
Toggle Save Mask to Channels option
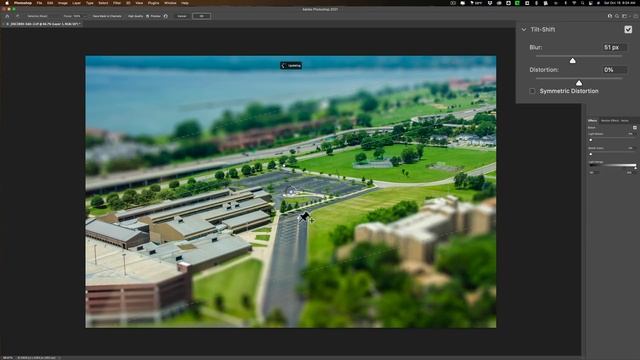(x=107, y=16)
